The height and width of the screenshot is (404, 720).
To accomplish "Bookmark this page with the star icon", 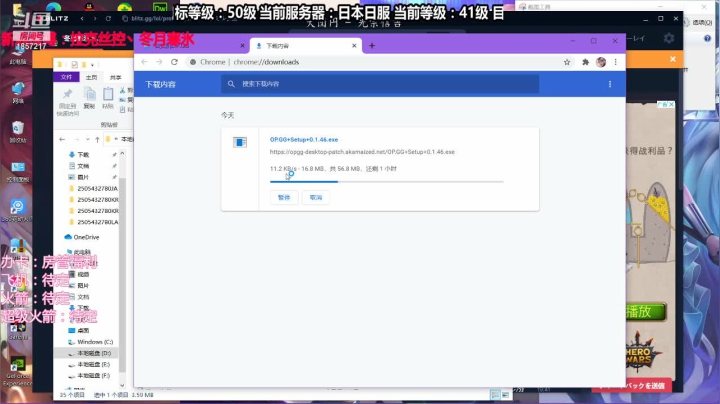I will pos(567,62).
